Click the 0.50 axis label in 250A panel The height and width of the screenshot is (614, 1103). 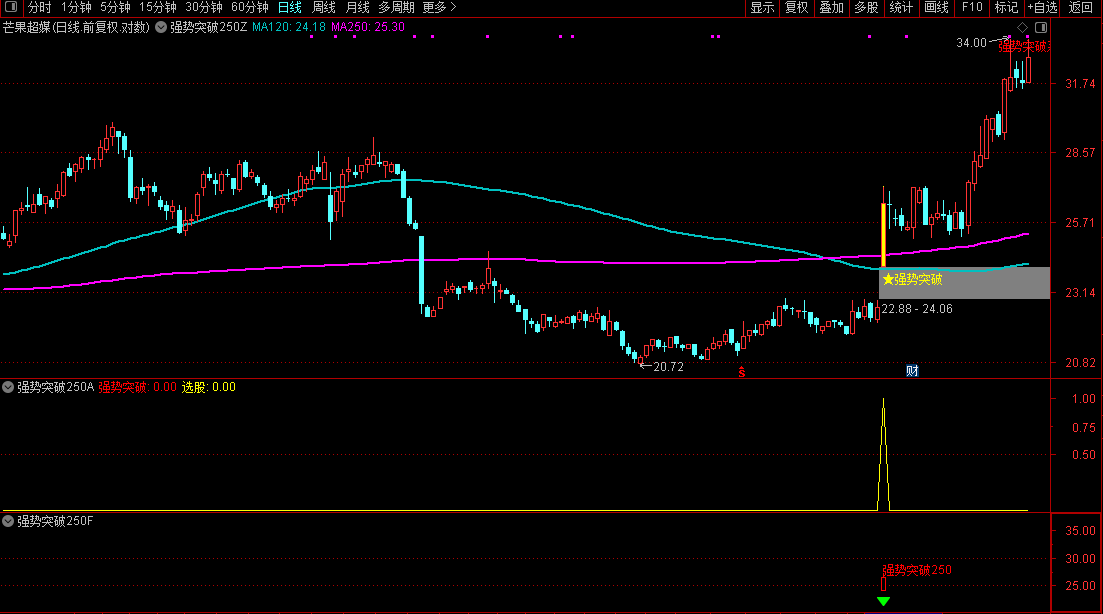[x=1083, y=455]
